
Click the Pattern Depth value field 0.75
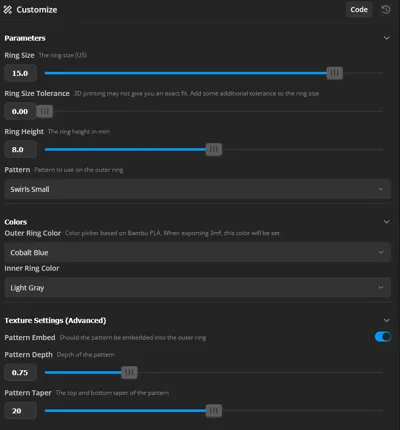[x=20, y=372]
